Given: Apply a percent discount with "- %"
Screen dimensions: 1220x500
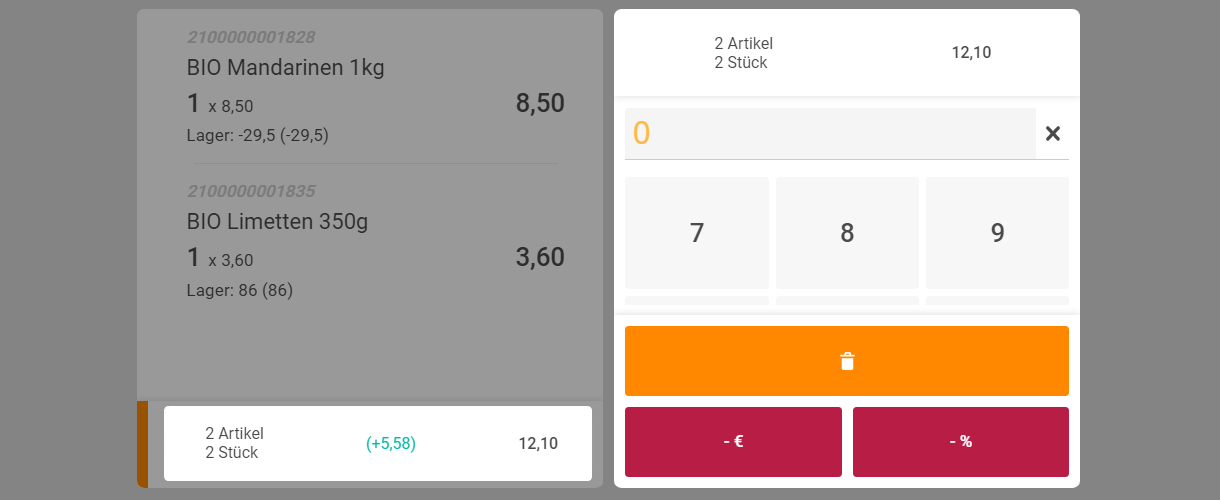Looking at the screenshot, I should tap(960, 442).
